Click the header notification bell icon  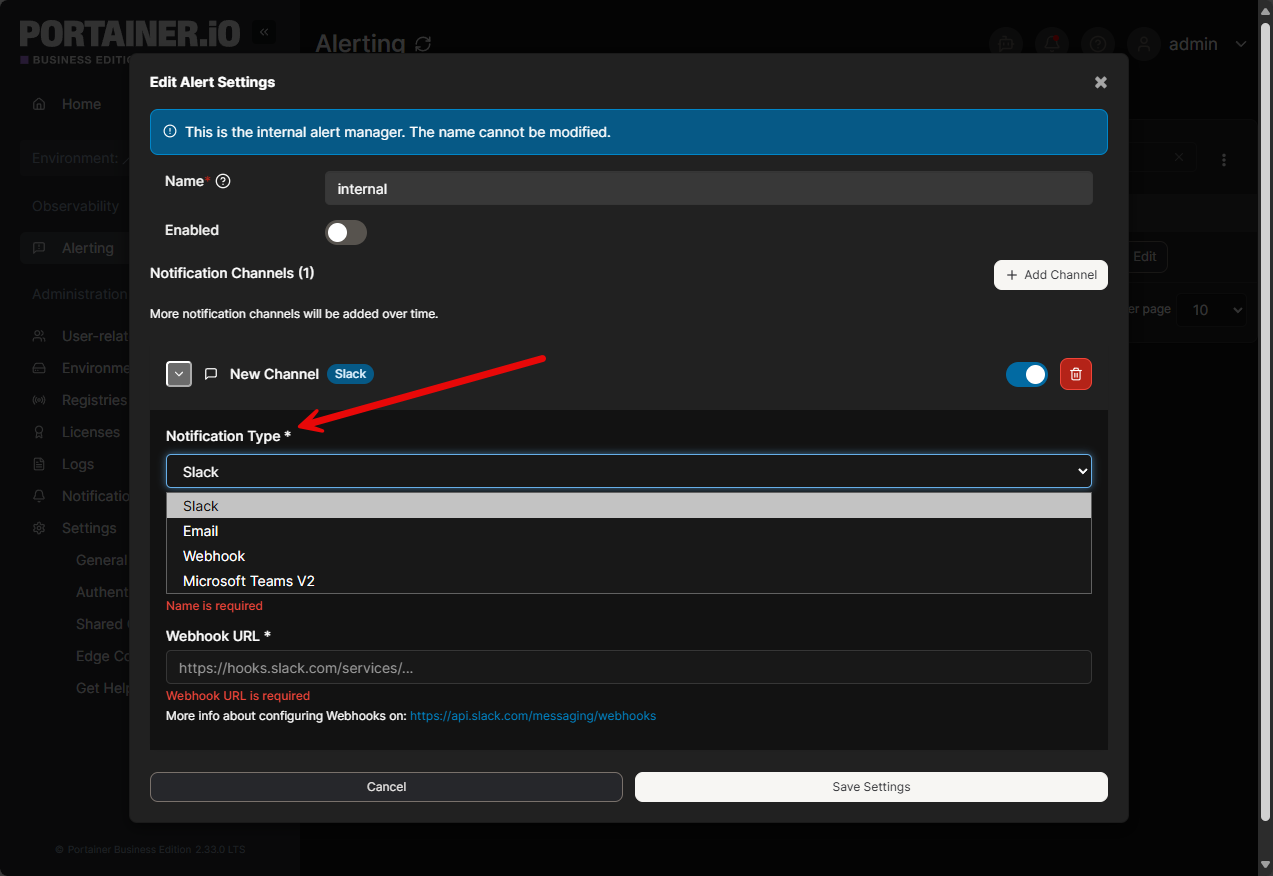click(1052, 44)
